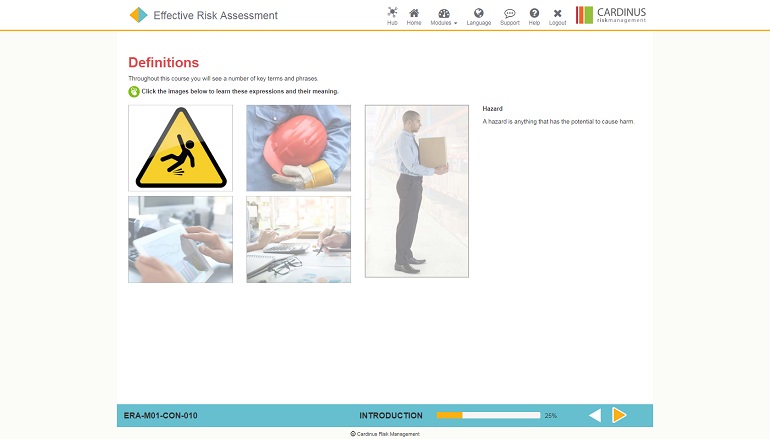Click the INTRODUCTION section label
The height and width of the screenshot is (439, 770).
point(391,415)
